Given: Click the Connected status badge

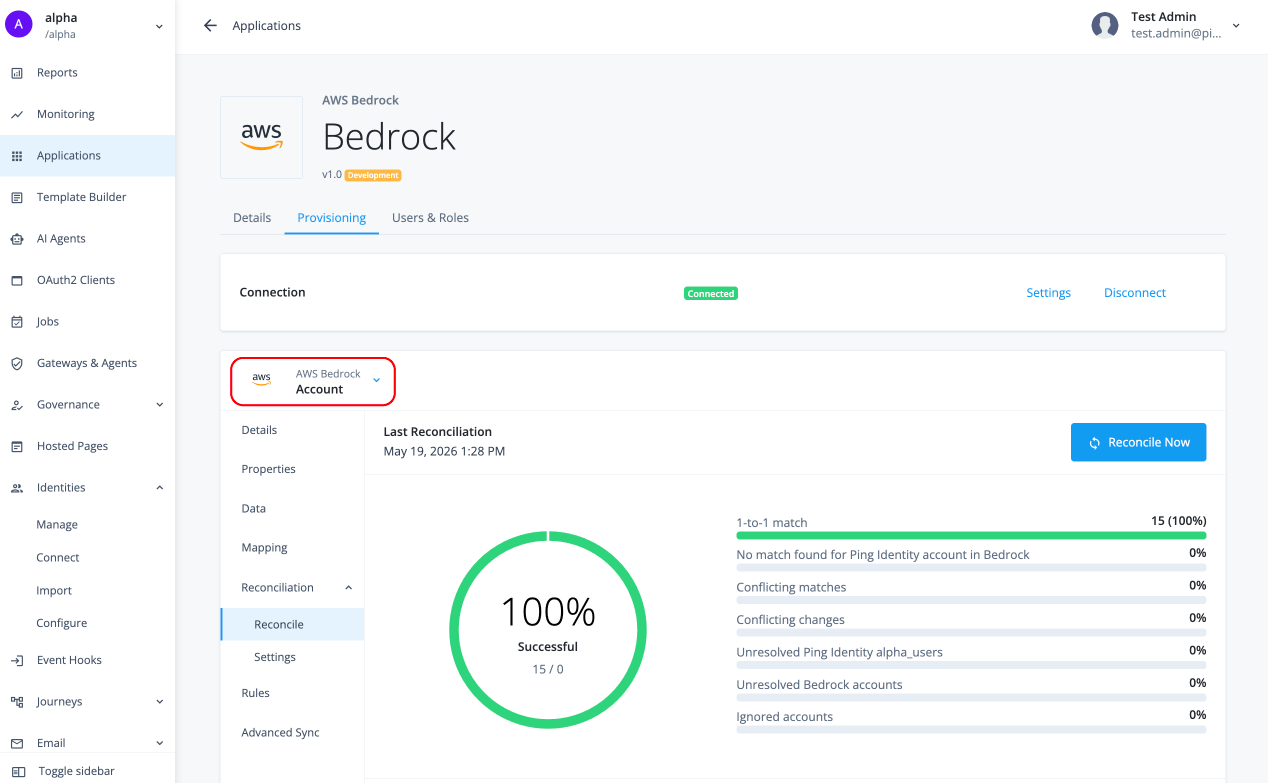Looking at the screenshot, I should click(711, 294).
